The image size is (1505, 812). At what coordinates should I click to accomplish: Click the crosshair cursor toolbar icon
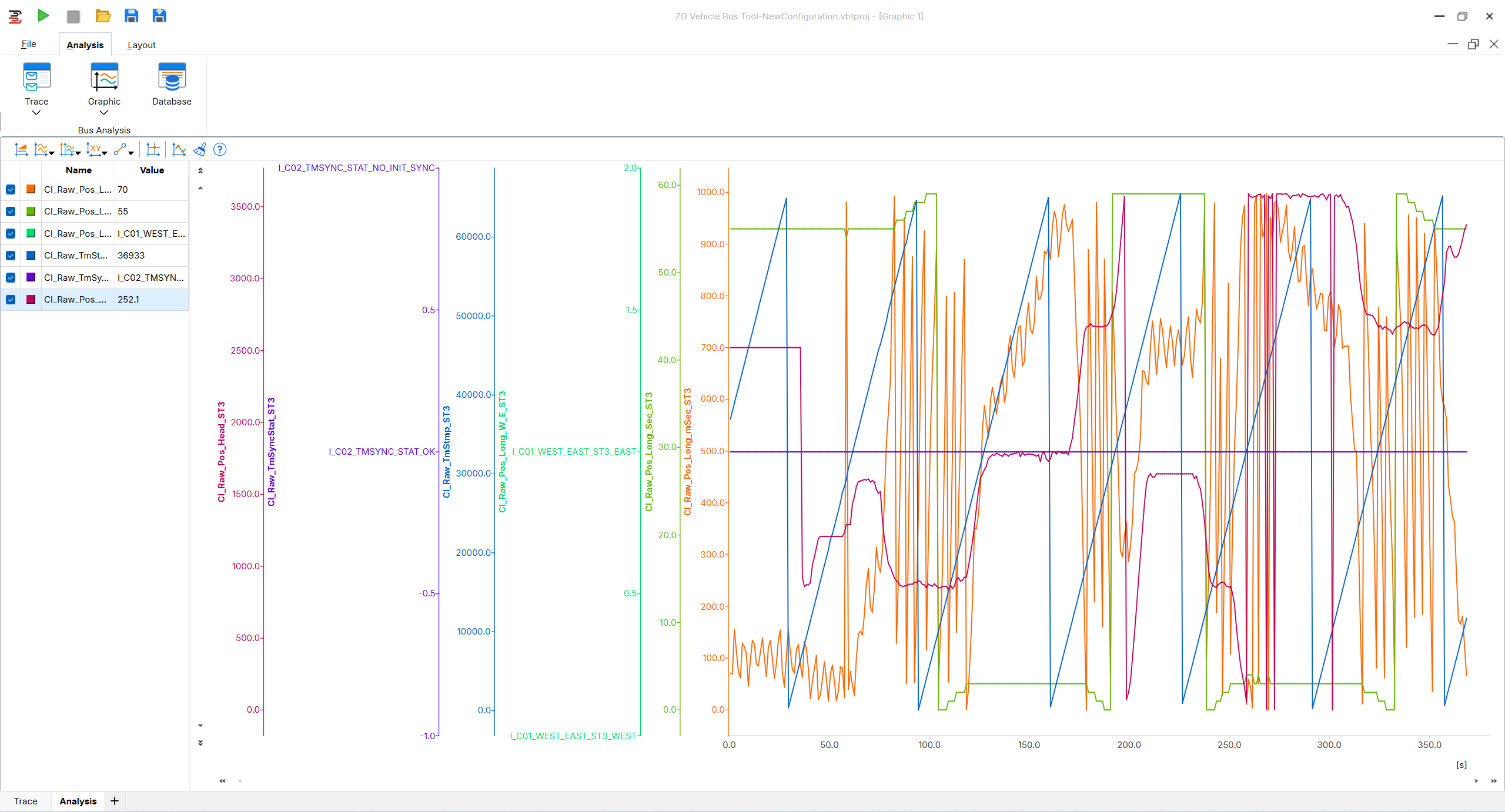pos(153,150)
